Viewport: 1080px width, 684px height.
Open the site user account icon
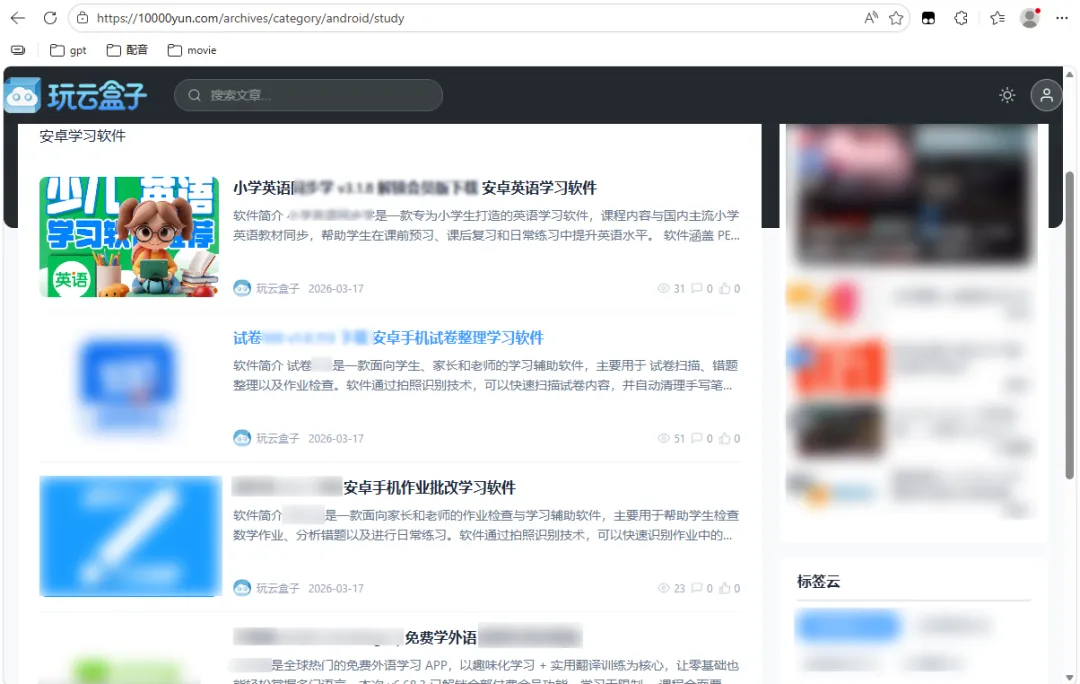click(1046, 95)
